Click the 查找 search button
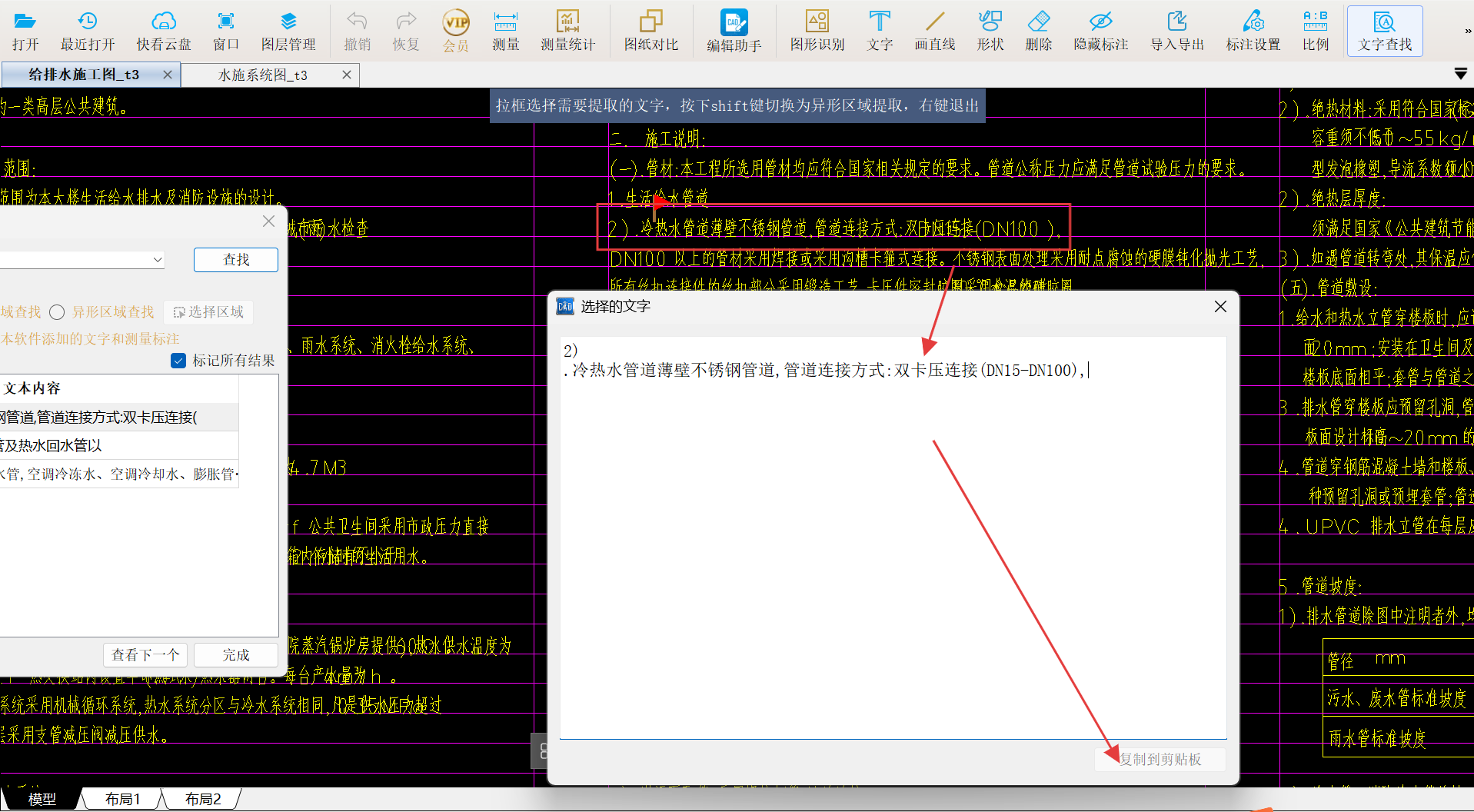Screen dimensions: 1474x812 [x=236, y=260]
